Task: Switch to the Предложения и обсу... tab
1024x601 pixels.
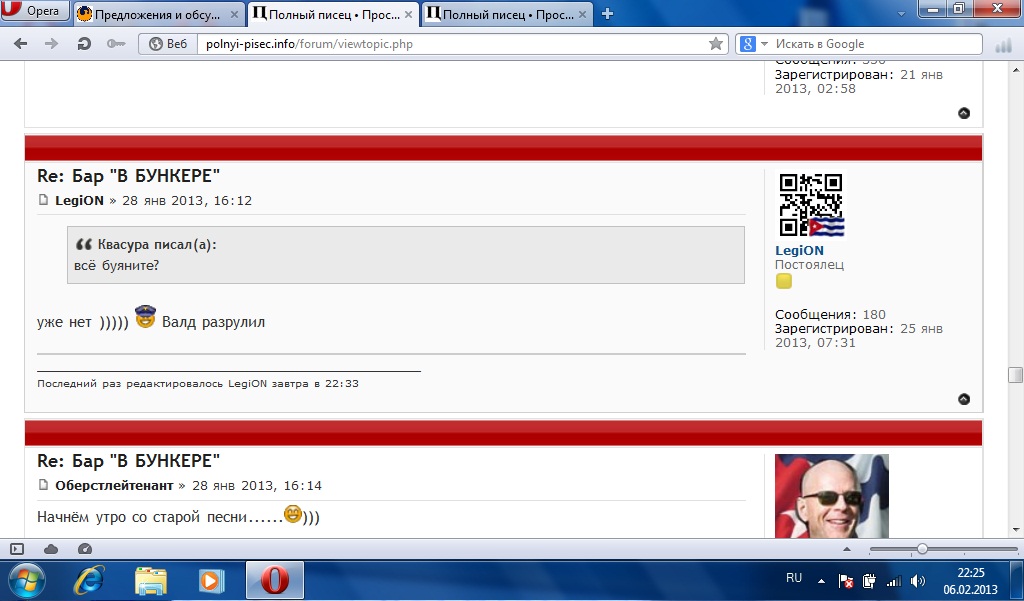Action: click(159, 14)
